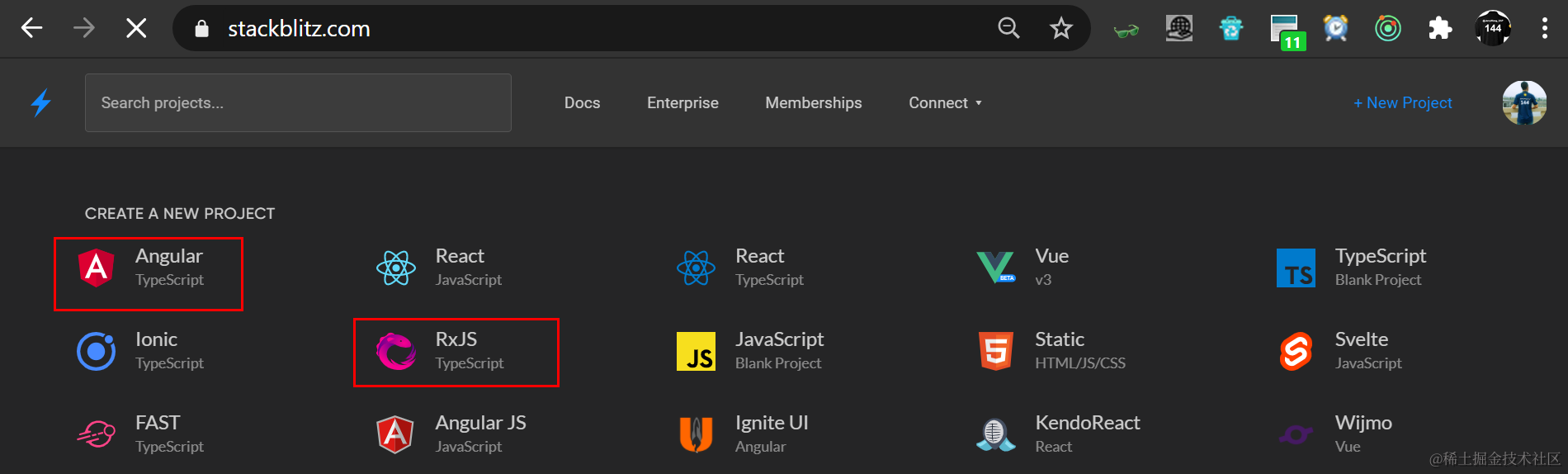This screenshot has width=1568, height=474.
Task: Open the user profile avatar
Action: [1523, 103]
